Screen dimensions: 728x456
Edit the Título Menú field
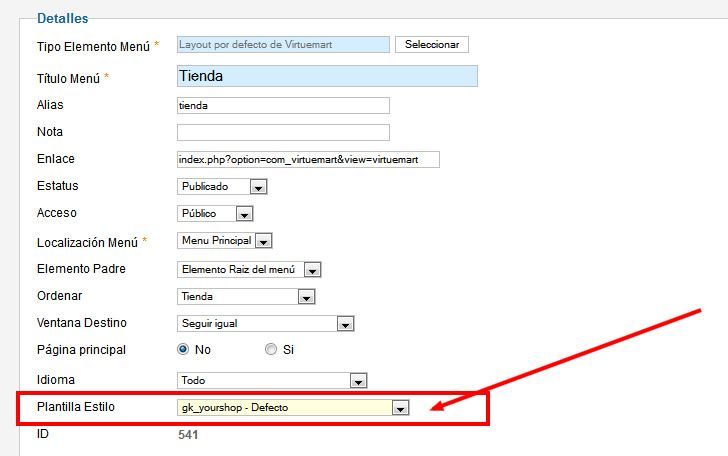click(327, 76)
